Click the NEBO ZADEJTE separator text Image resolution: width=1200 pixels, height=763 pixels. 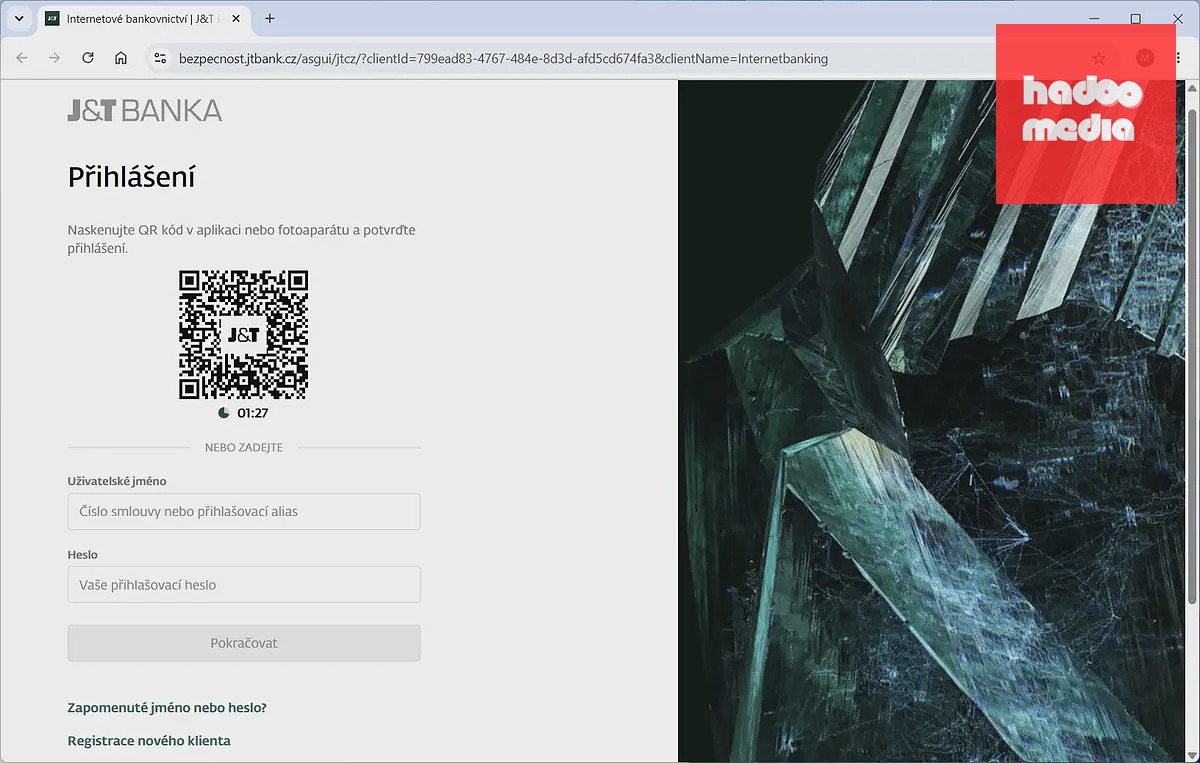pyautogui.click(x=244, y=448)
